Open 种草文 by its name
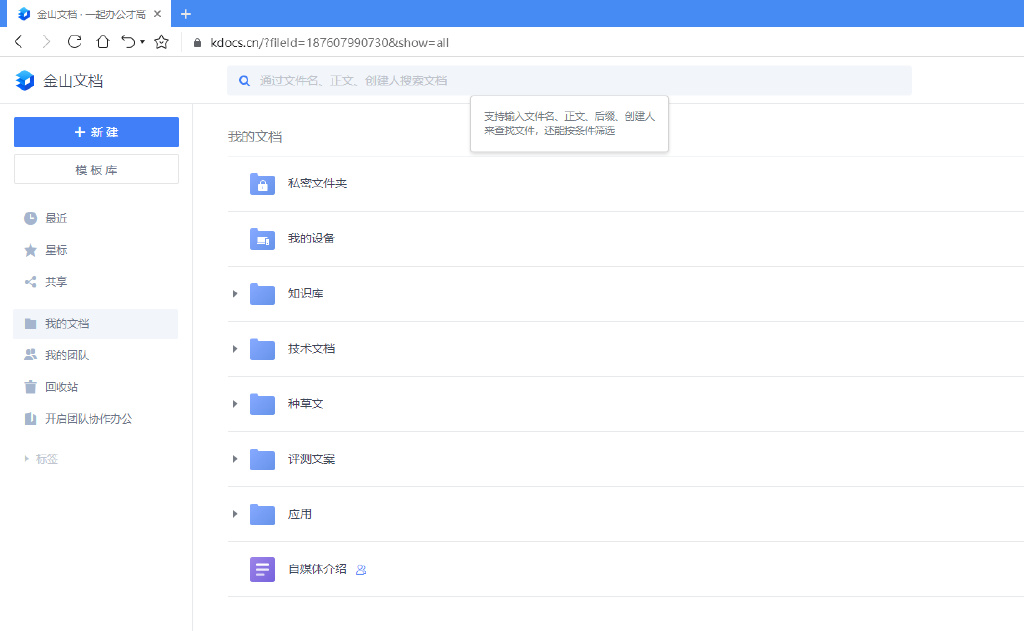This screenshot has width=1024, height=631. click(306, 404)
